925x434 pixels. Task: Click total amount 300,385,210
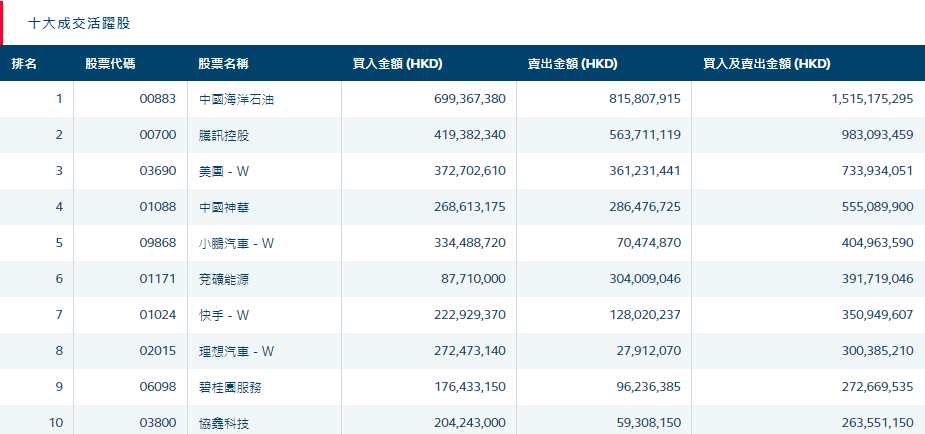877,351
